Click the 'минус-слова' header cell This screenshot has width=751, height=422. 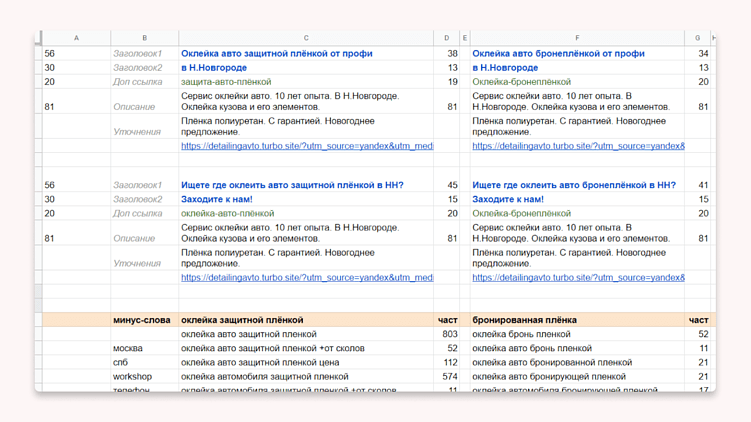point(142,320)
